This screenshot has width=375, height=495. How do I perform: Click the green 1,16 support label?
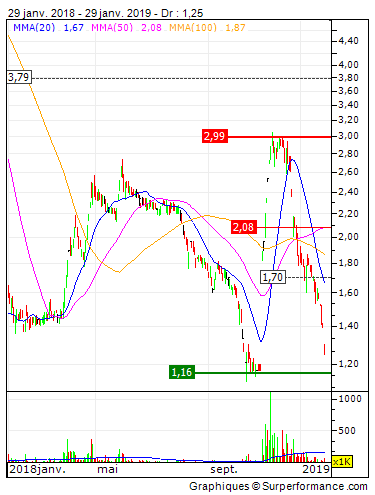pyautogui.click(x=182, y=372)
